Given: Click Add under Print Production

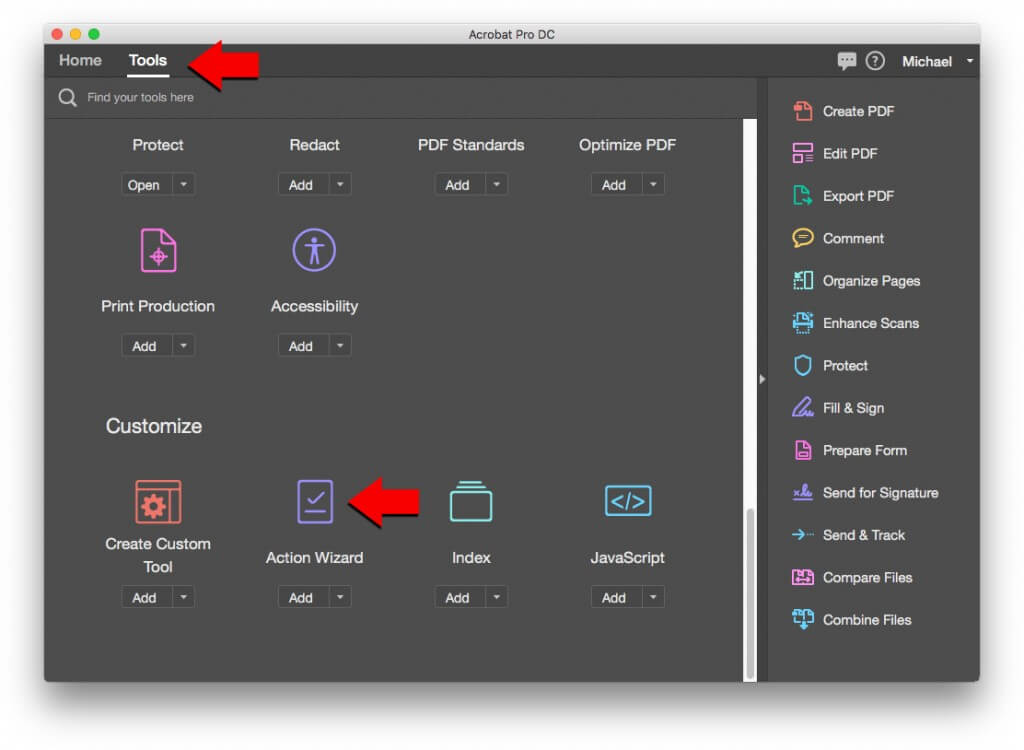Looking at the screenshot, I should (x=146, y=346).
